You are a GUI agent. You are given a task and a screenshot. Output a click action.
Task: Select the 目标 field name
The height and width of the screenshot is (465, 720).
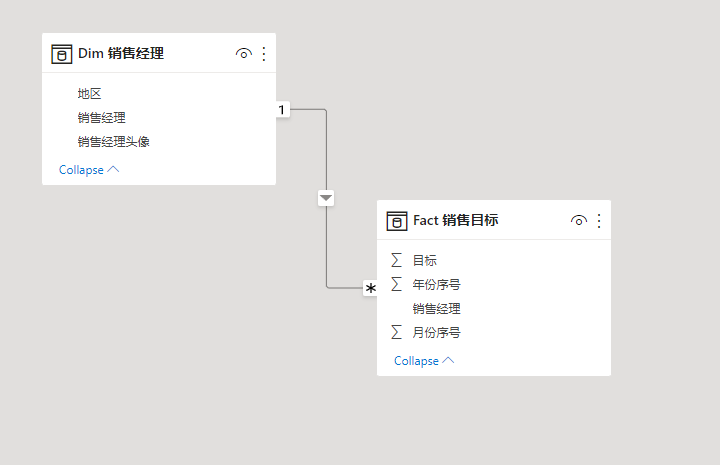(425, 260)
